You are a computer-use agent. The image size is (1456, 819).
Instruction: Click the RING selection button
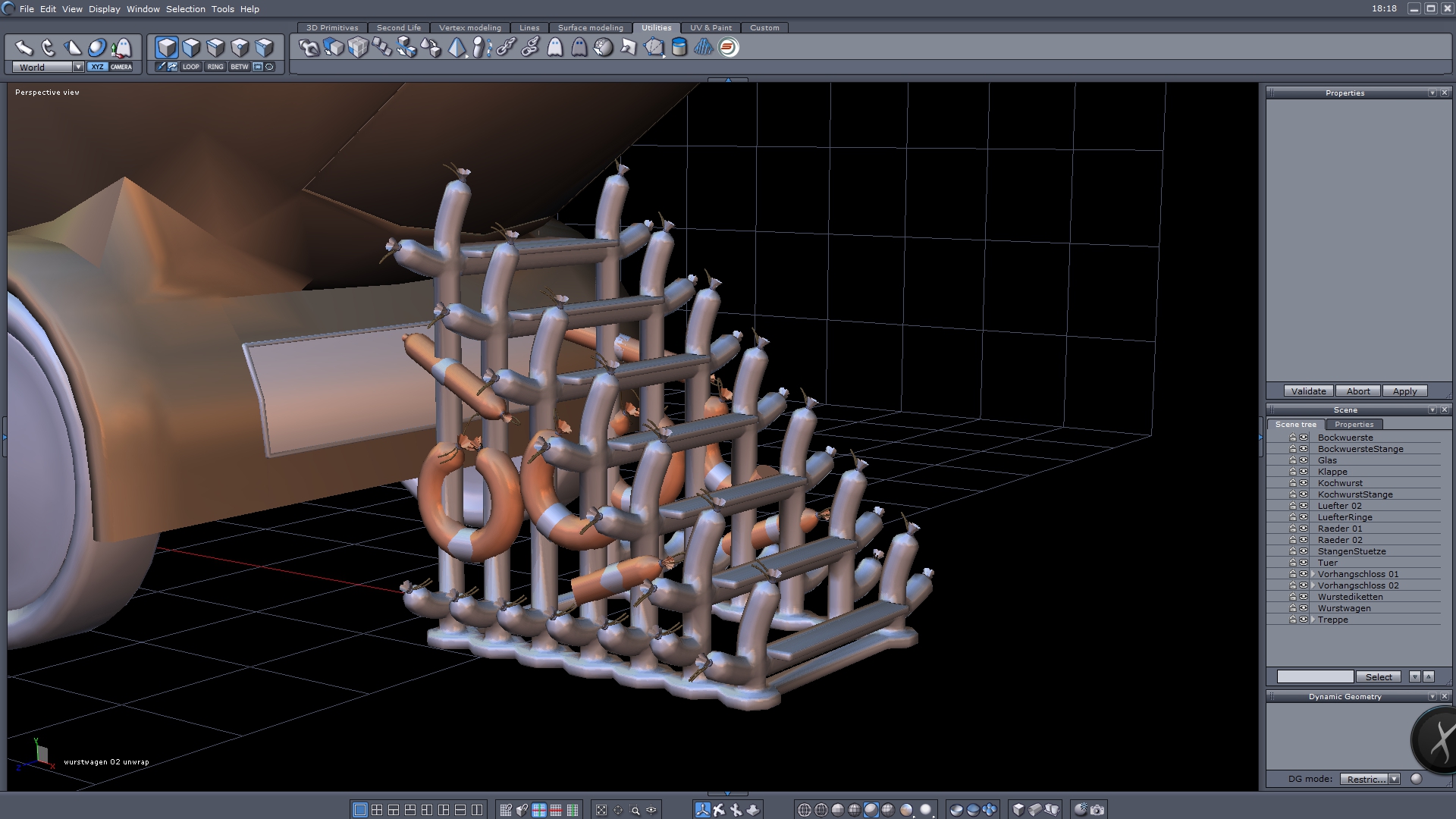point(215,67)
